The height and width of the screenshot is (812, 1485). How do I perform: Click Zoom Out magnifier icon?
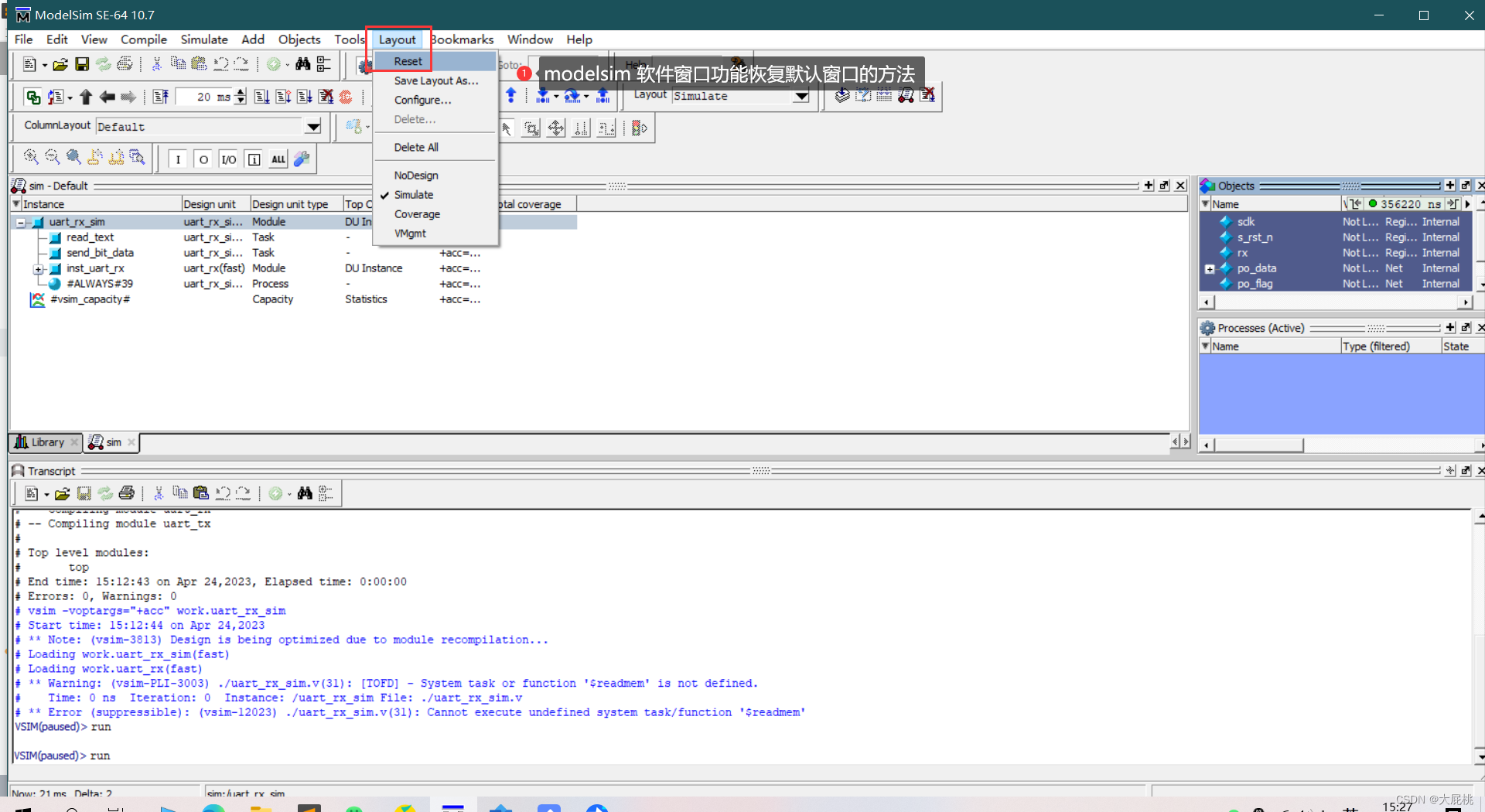point(52,157)
